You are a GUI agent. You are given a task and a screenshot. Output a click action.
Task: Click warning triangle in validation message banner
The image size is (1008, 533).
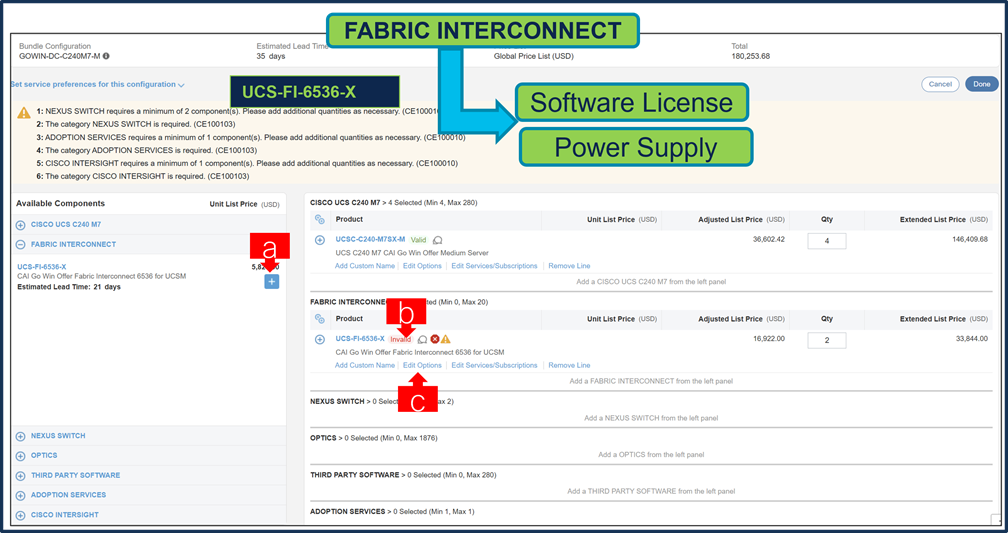click(x=24, y=113)
